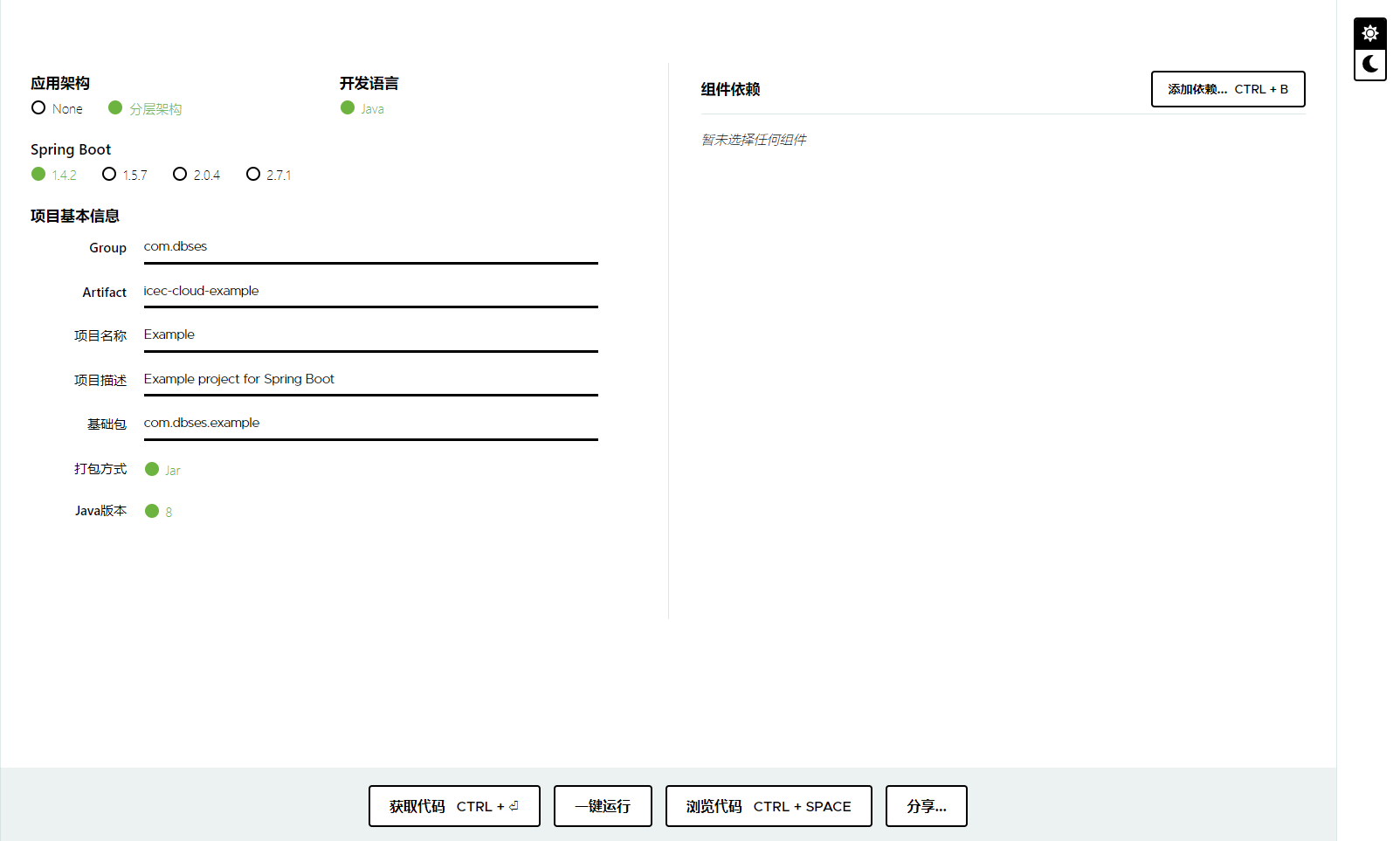Click the Spring Boot heading
The height and width of the screenshot is (841, 1400).
point(71,149)
